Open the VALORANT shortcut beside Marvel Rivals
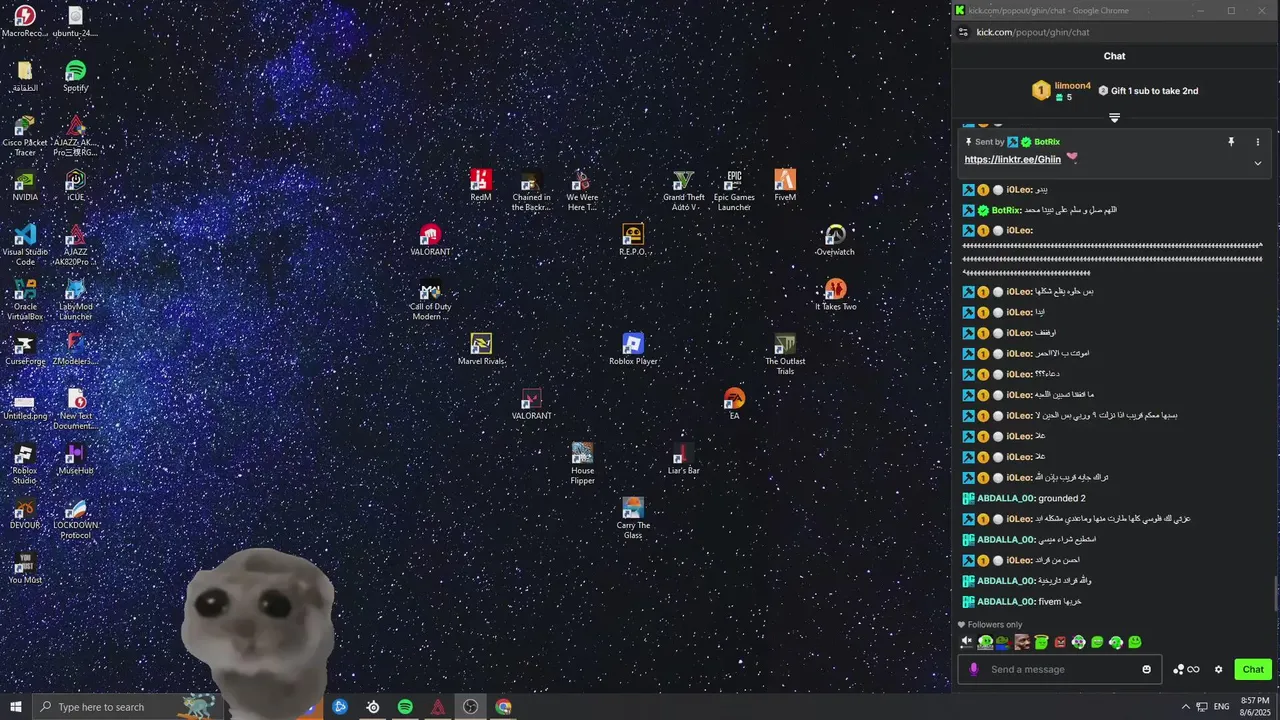This screenshot has height=720, width=1280. (x=531, y=404)
